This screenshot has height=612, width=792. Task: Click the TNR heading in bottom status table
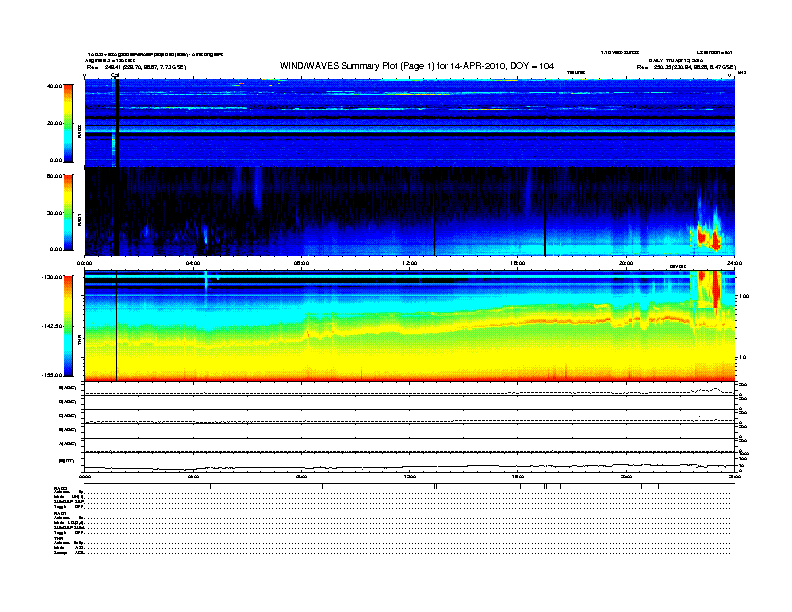58,538
